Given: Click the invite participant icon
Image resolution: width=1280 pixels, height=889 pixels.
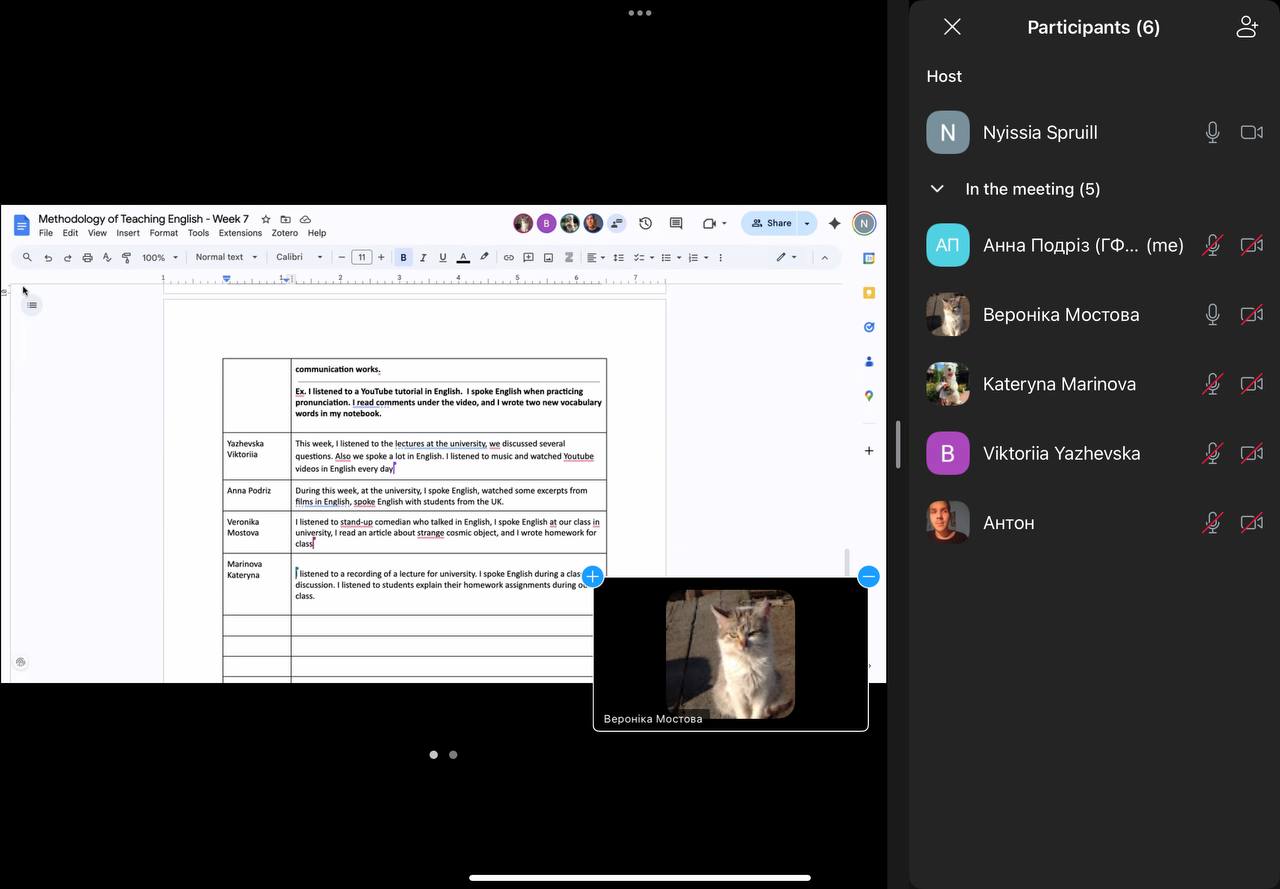Looking at the screenshot, I should [x=1246, y=27].
